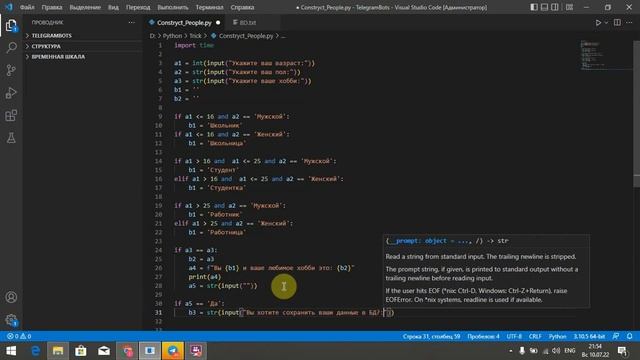Open notifications bell in status bar
The width and height of the screenshot is (640, 360).
(x=629, y=336)
